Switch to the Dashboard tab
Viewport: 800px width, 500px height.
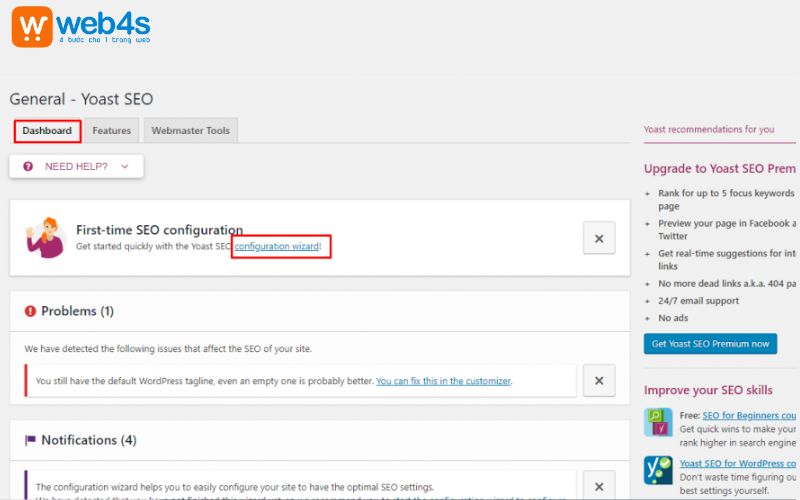tap(47, 131)
